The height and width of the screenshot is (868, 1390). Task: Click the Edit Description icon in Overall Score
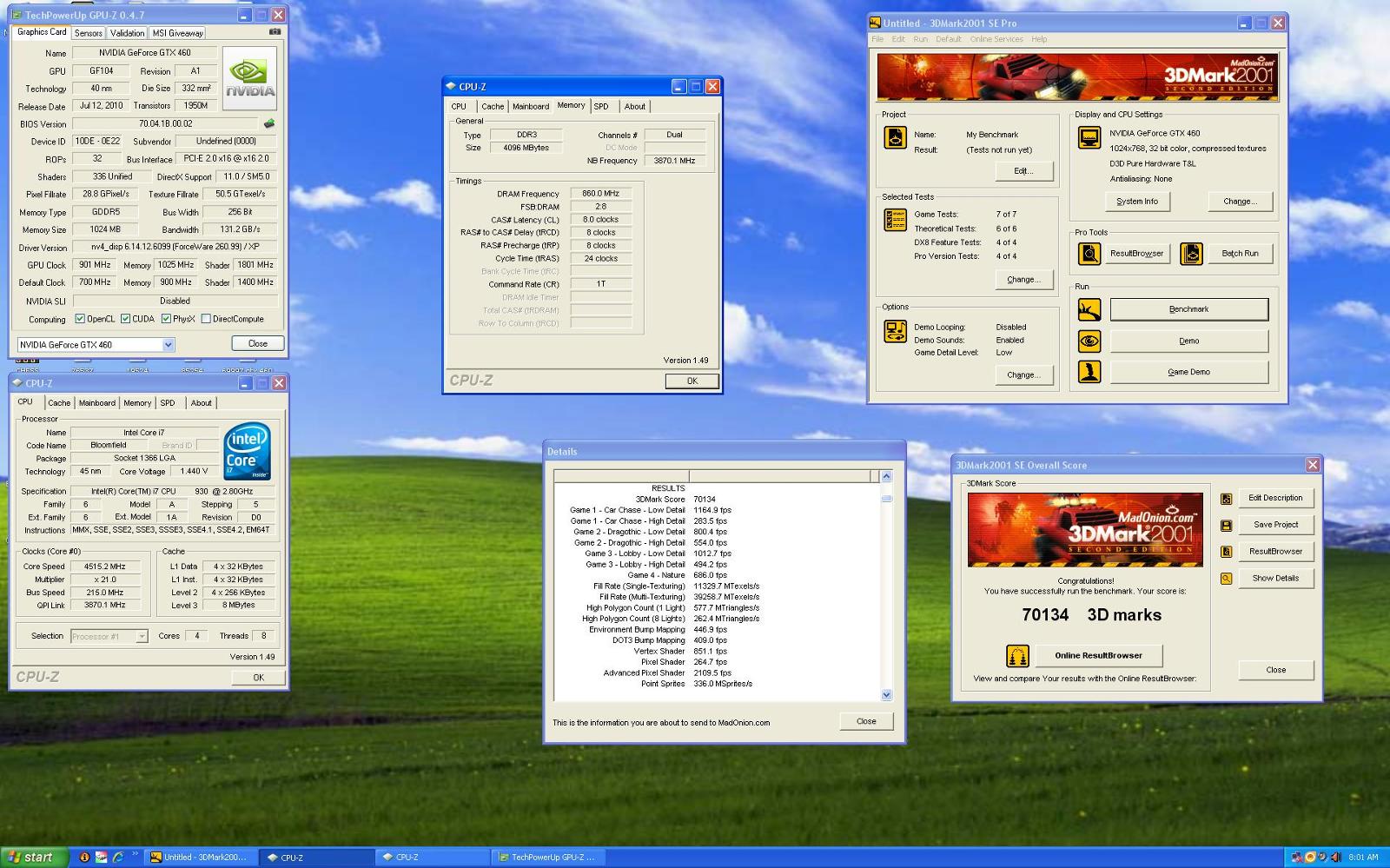pyautogui.click(x=1226, y=499)
